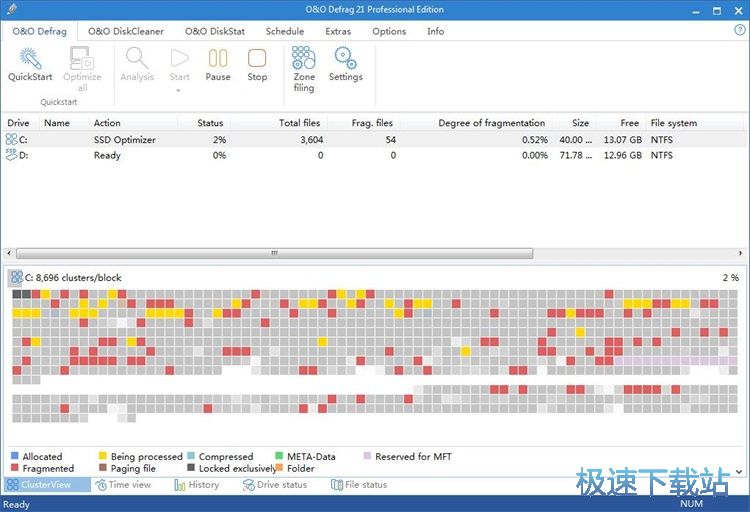Click the Allocated blue legend swatch
The image size is (750, 512).
tap(14, 456)
